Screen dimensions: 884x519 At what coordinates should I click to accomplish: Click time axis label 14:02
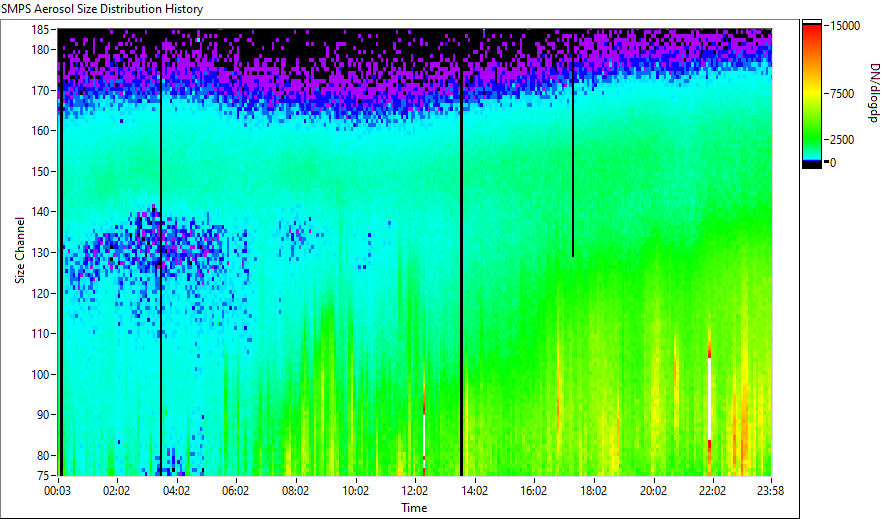coord(475,491)
